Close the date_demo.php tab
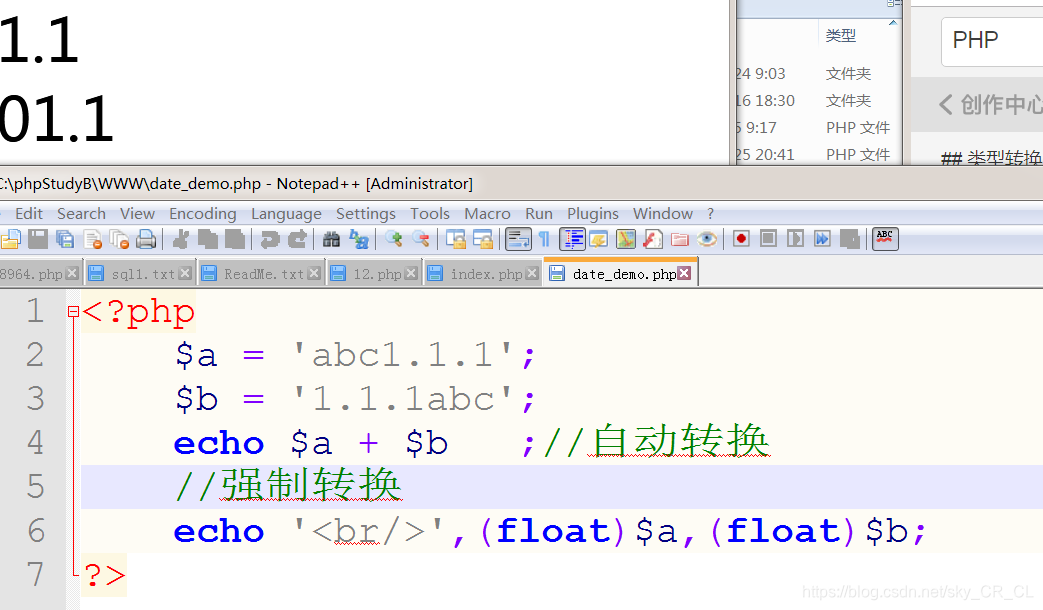The image size is (1043, 610). (684, 273)
